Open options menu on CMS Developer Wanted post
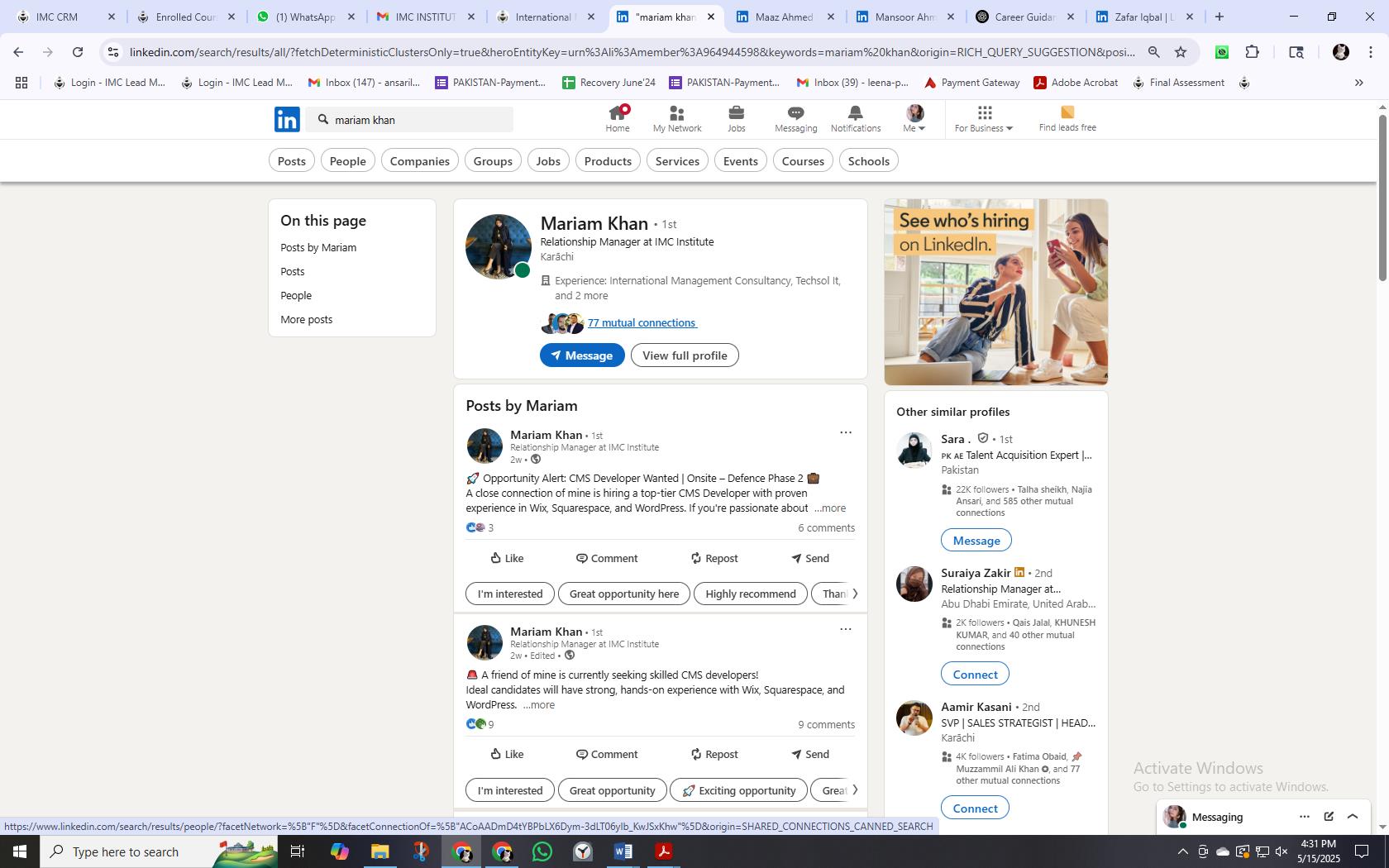1389x868 pixels. (845, 432)
